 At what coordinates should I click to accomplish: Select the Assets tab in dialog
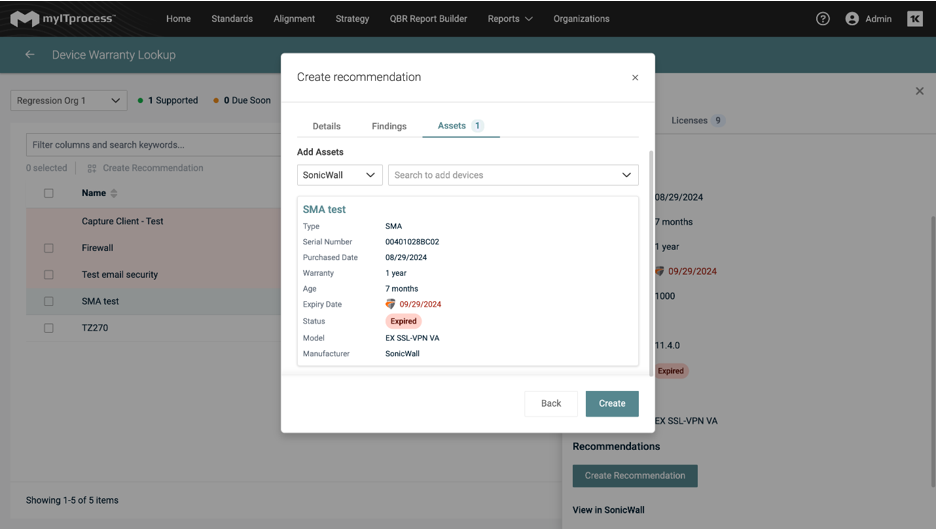click(x=461, y=125)
